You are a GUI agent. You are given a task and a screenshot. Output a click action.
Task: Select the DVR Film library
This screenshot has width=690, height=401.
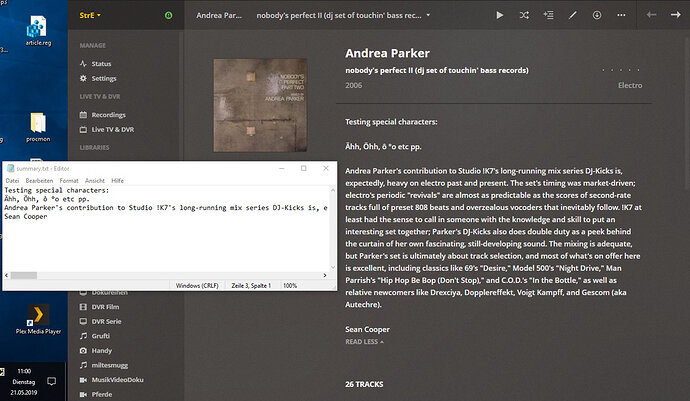click(105, 307)
